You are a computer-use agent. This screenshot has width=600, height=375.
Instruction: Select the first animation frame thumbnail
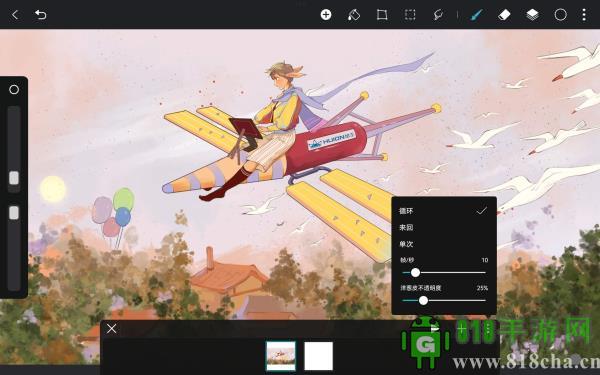point(281,356)
